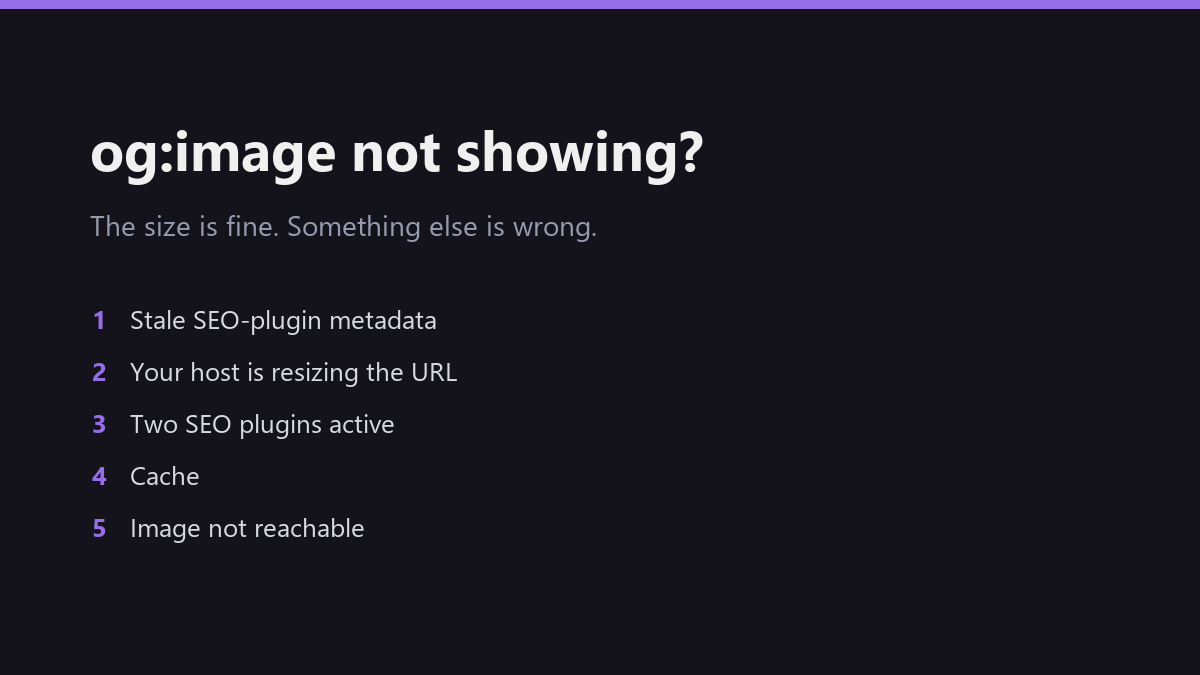Click "Something else is wrong." text
Viewport: 1200px width, 675px height.
(442, 227)
